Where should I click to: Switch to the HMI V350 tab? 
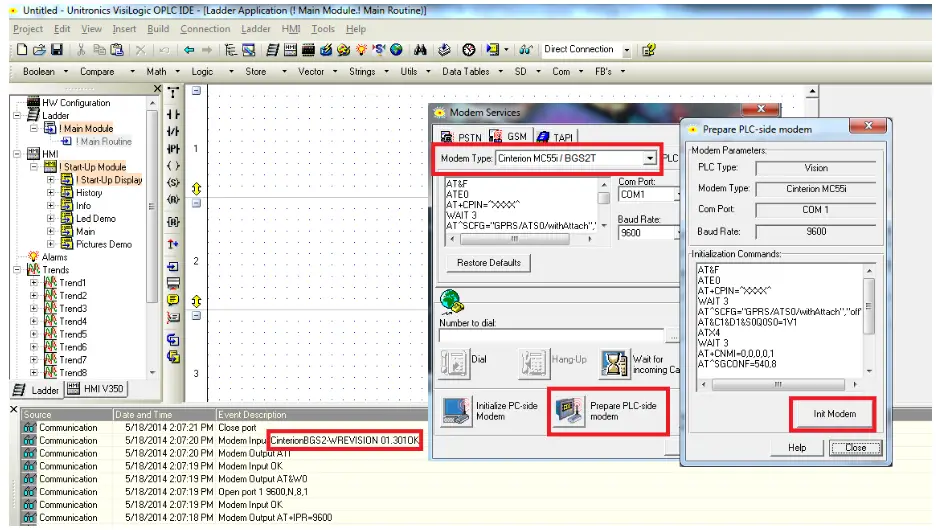coord(96,389)
